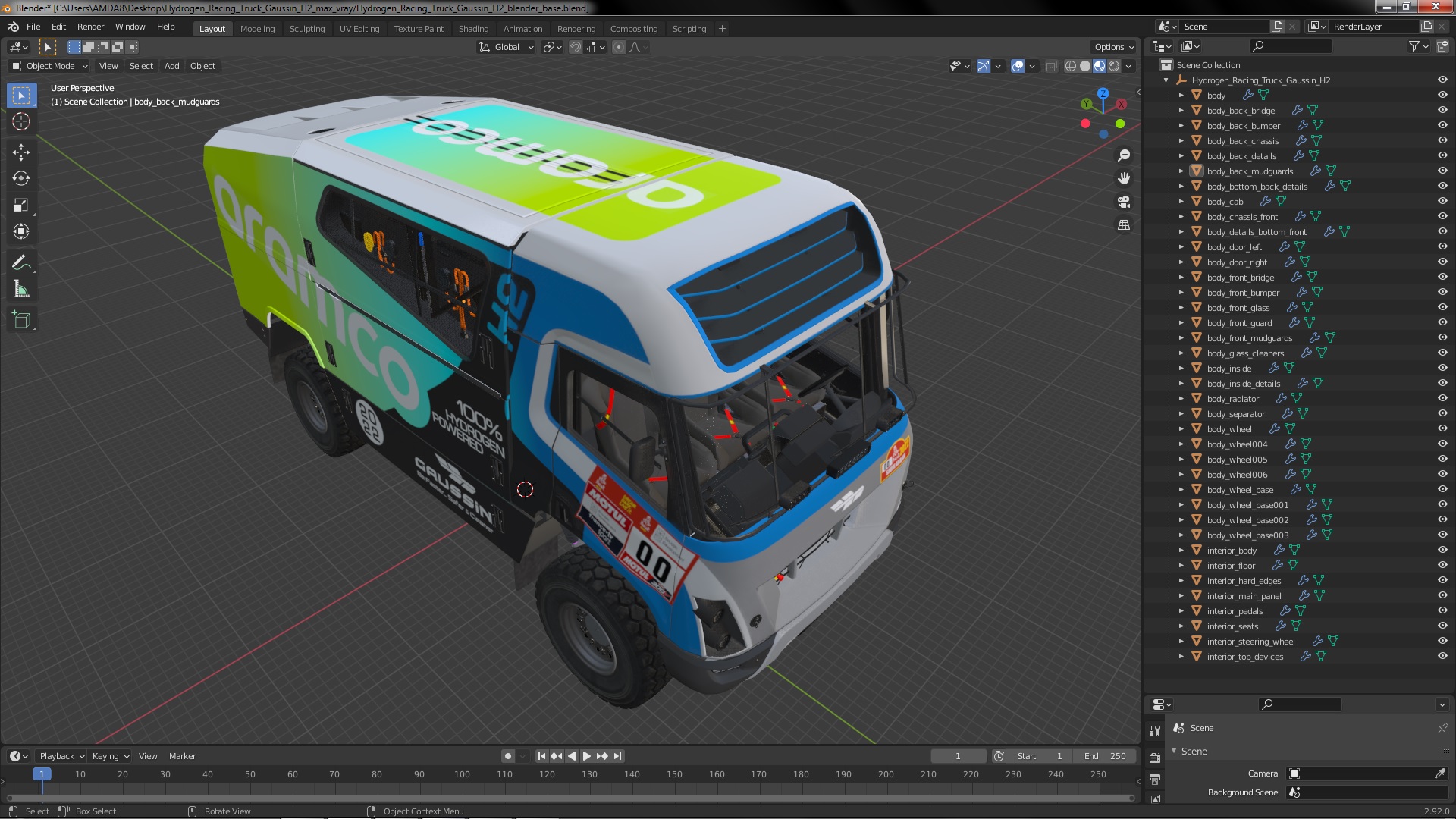Collapse Hydrogen_Racing_Truck_Gaussin_H2 collection
The image size is (1456, 819).
[x=1166, y=80]
